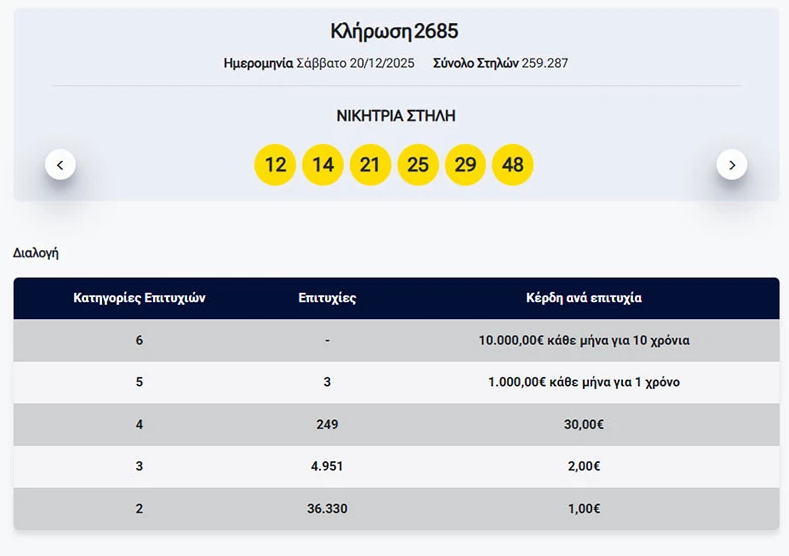789x556 pixels.
Task: Click the 249 winners count cell
Action: click(x=327, y=424)
